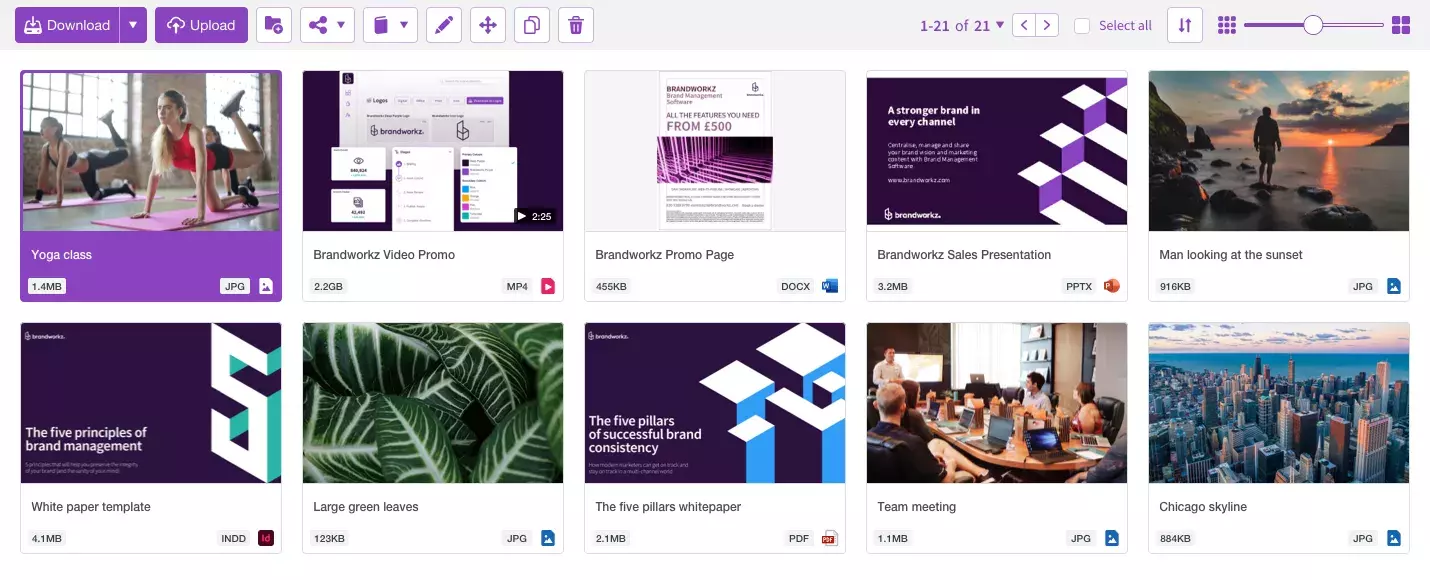
Task: Click the INDD format badge
Action: pos(233,539)
